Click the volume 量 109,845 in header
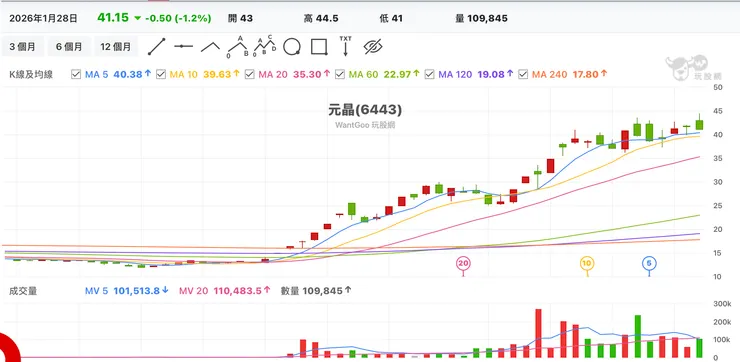Image resolution: width=740 pixels, height=362 pixels. pos(482,18)
